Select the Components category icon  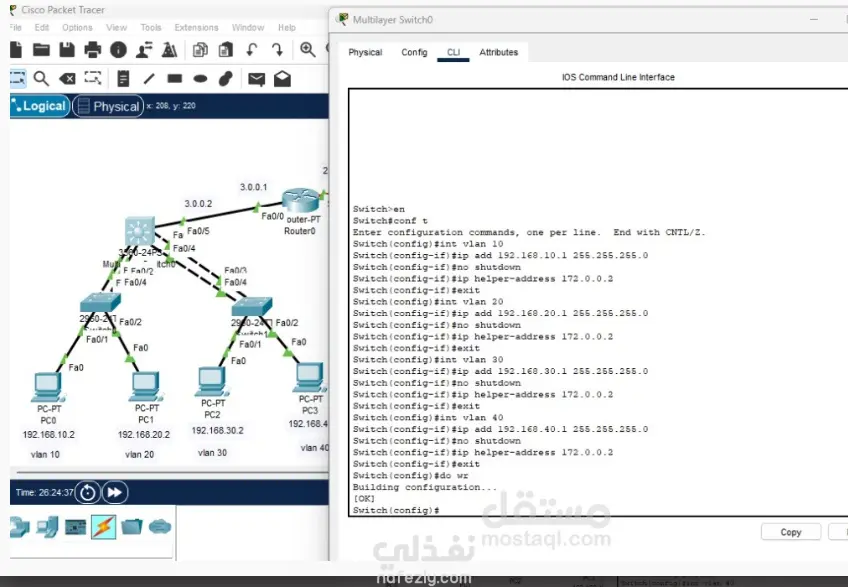[x=75, y=527]
